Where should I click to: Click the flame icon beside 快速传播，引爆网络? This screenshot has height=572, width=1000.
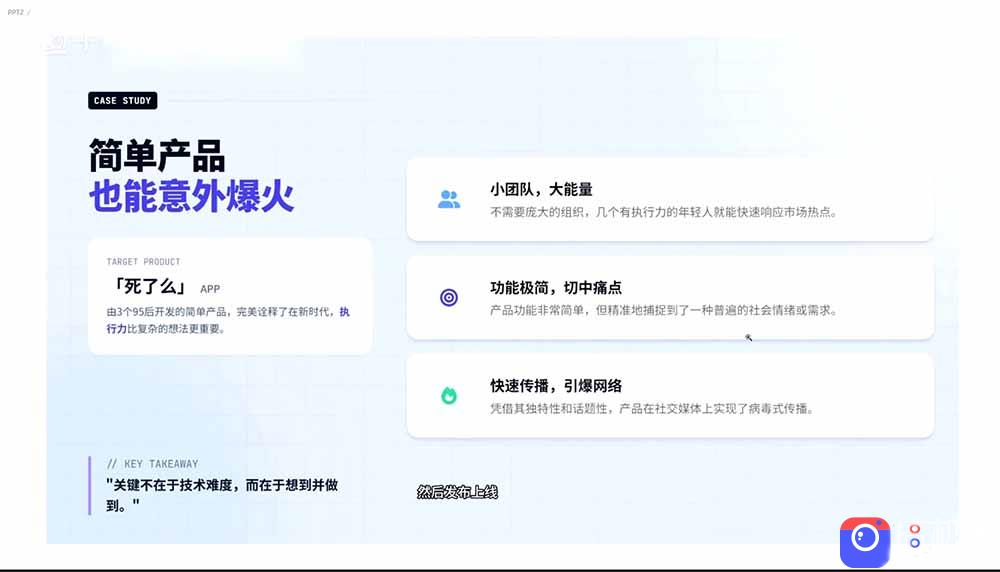click(x=449, y=395)
